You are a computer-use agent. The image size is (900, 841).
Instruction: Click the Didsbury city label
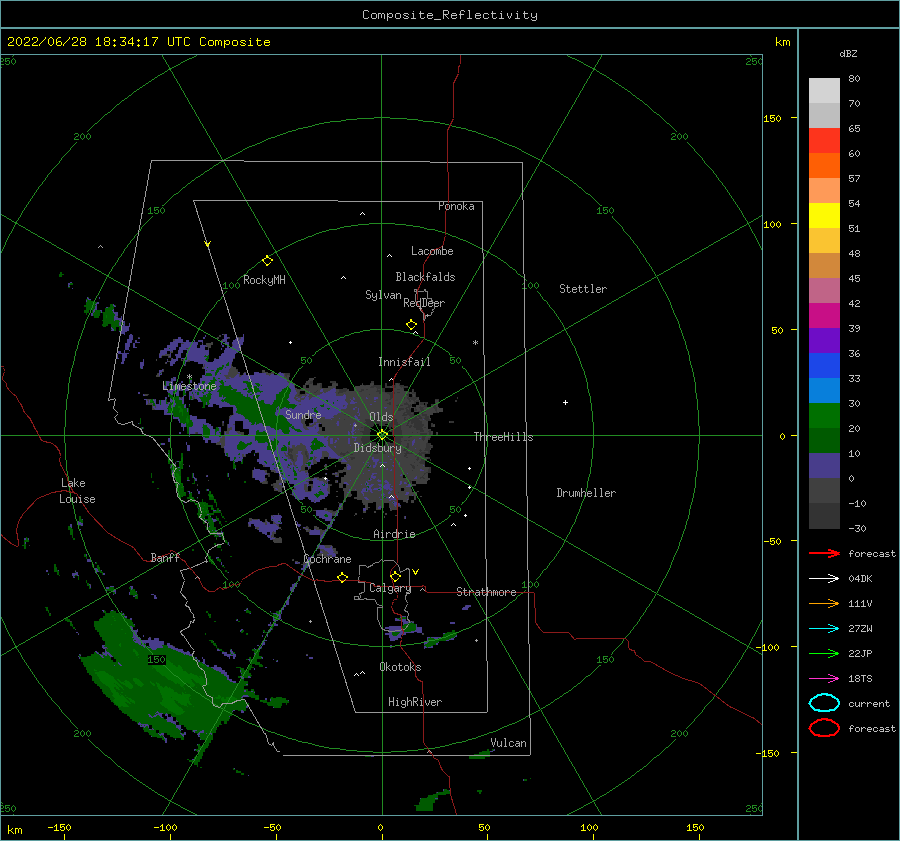tap(378, 448)
